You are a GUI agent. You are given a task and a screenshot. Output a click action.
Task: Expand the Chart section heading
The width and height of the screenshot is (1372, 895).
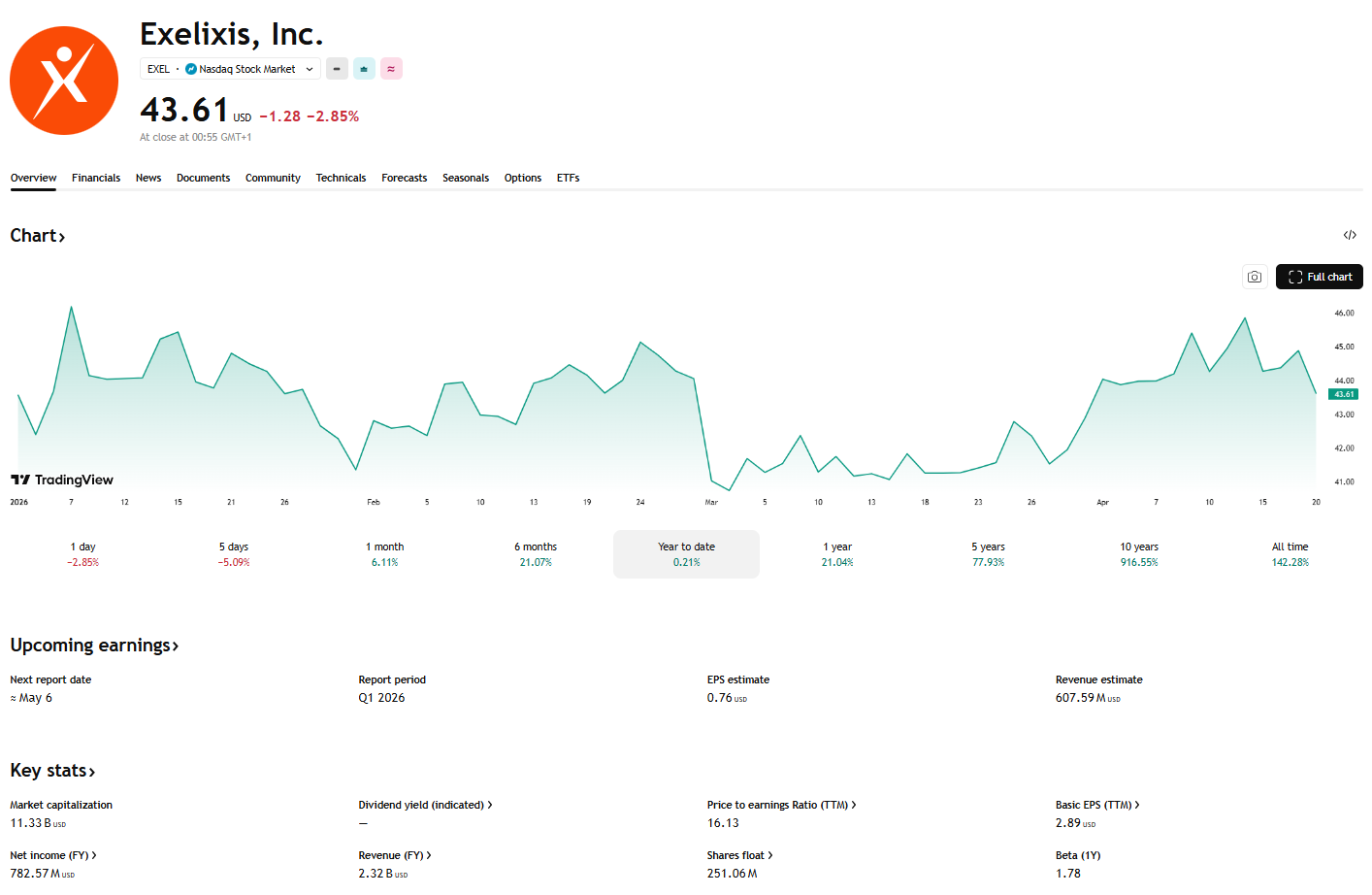tap(38, 236)
